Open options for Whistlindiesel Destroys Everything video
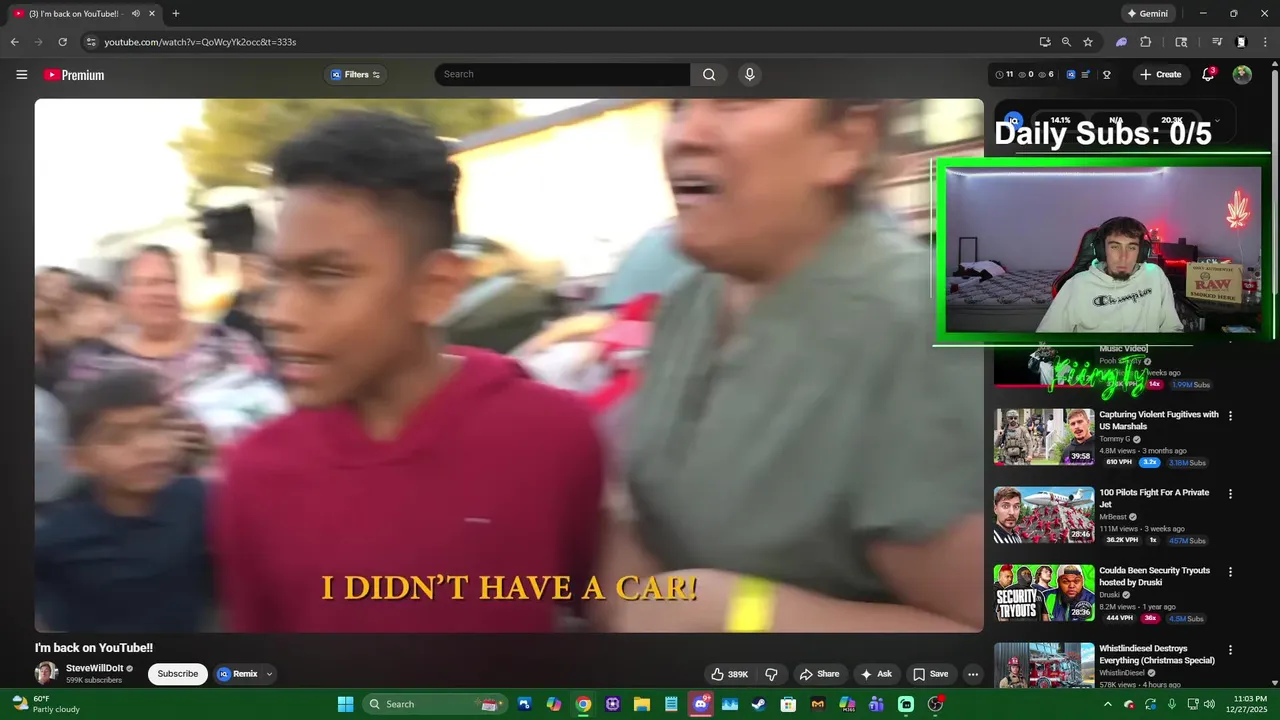1280x720 pixels. point(1230,650)
